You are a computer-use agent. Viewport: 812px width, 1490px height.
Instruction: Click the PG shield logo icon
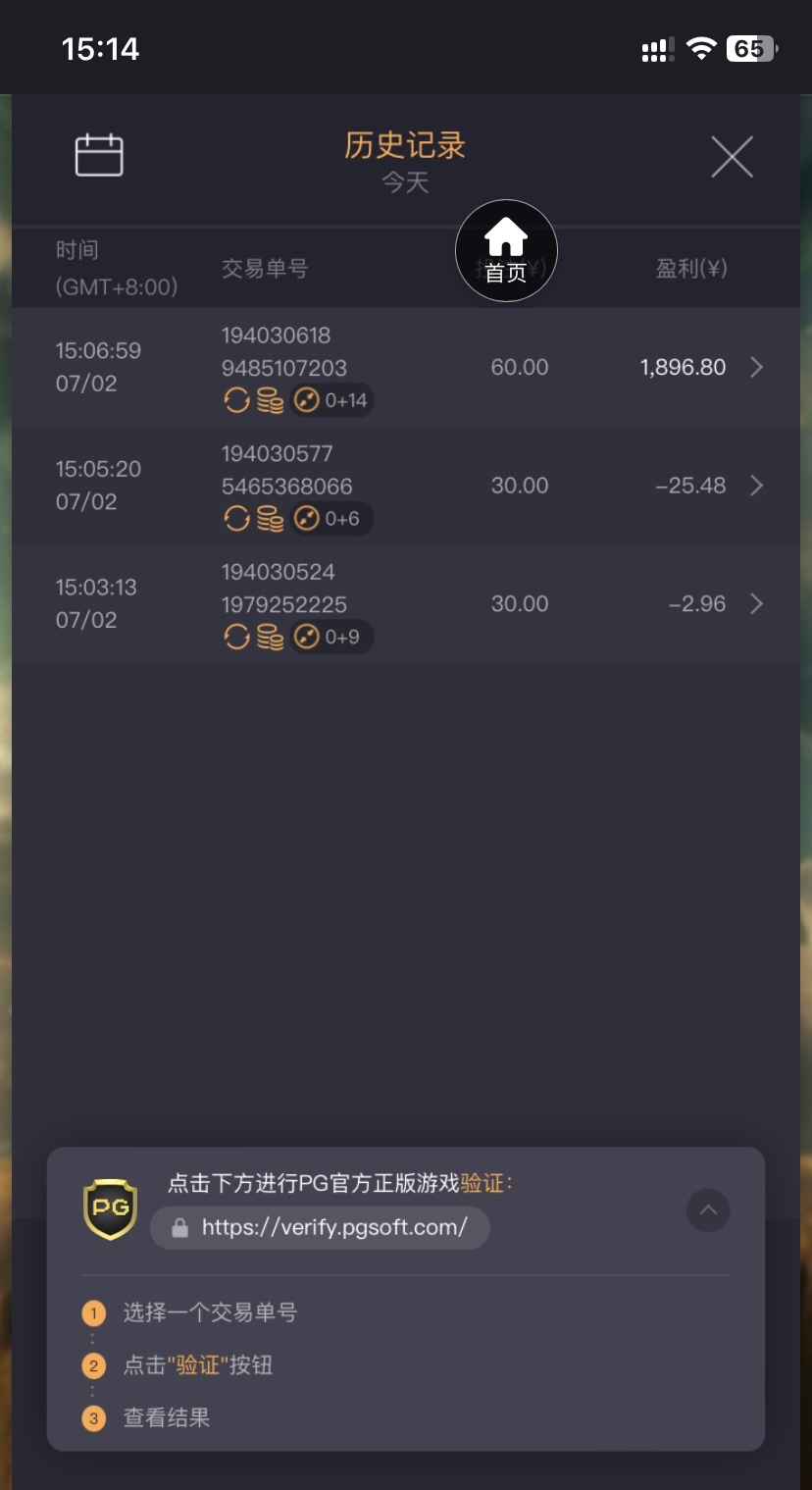(x=110, y=1209)
